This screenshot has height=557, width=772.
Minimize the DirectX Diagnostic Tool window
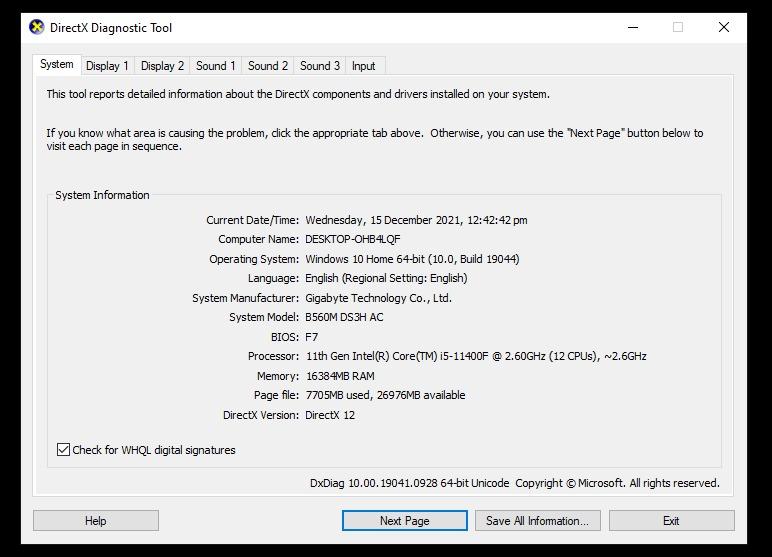coord(633,27)
